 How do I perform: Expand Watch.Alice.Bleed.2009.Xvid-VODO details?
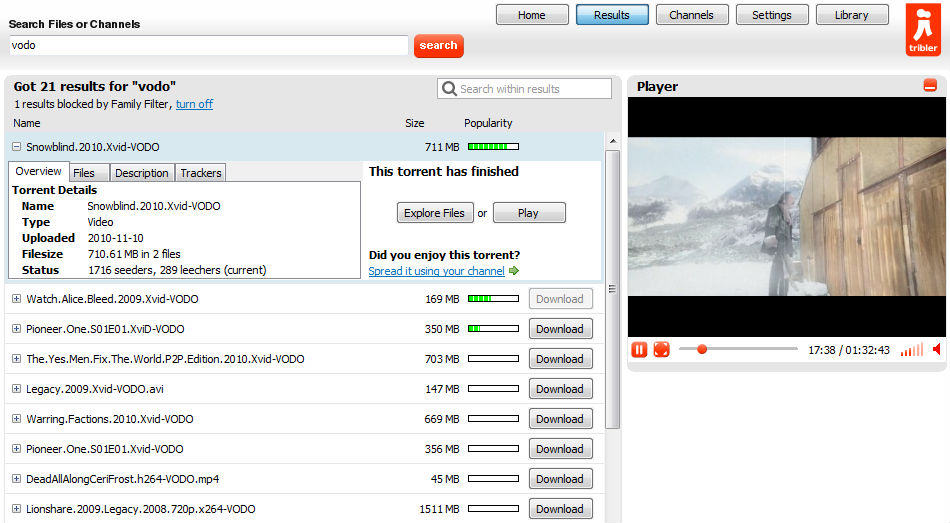[16, 299]
